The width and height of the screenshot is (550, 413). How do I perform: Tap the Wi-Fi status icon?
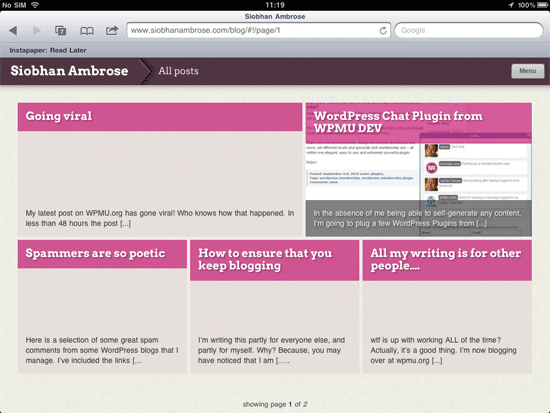point(35,5)
